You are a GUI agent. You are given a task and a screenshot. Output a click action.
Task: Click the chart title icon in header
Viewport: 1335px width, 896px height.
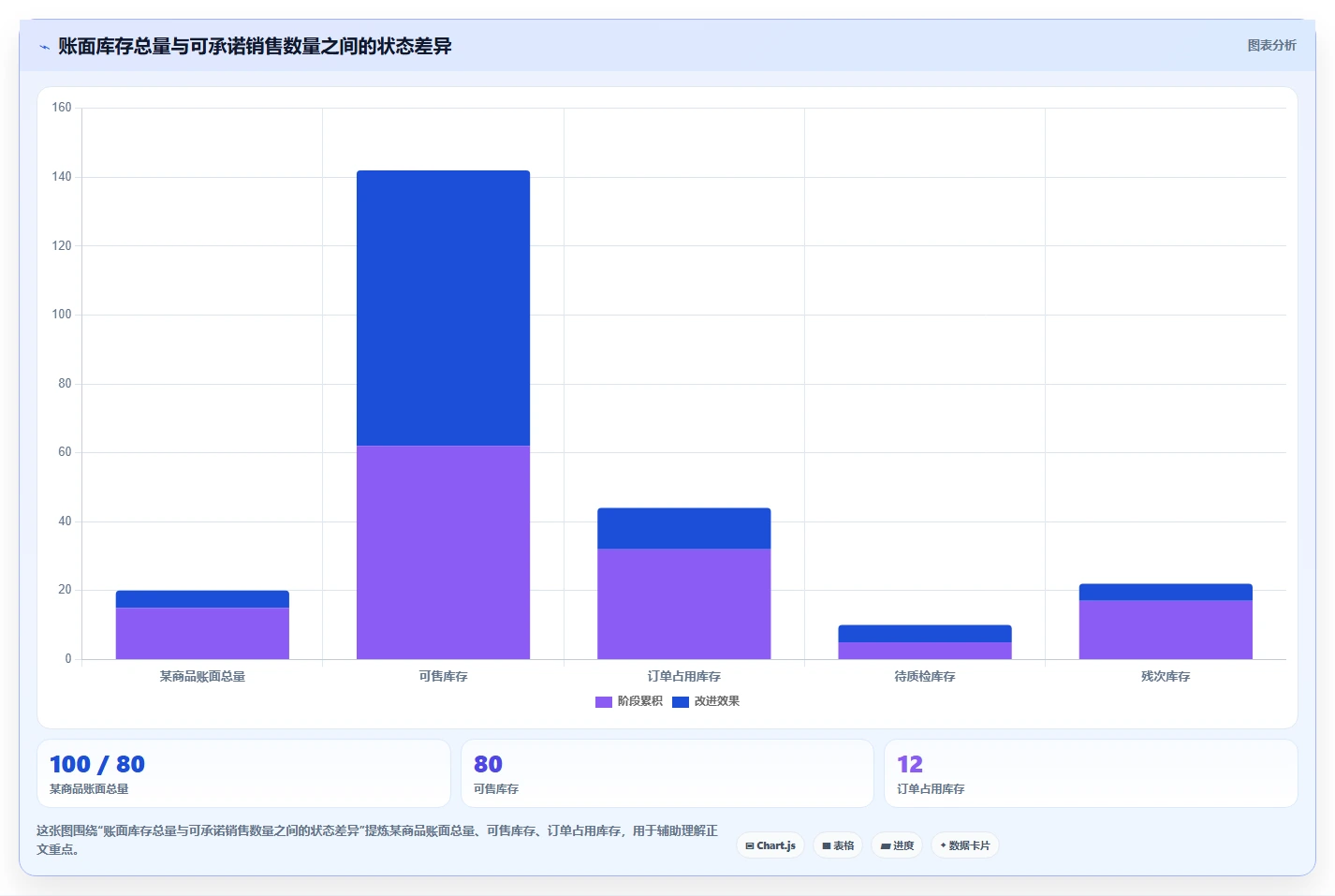pyautogui.click(x=44, y=47)
